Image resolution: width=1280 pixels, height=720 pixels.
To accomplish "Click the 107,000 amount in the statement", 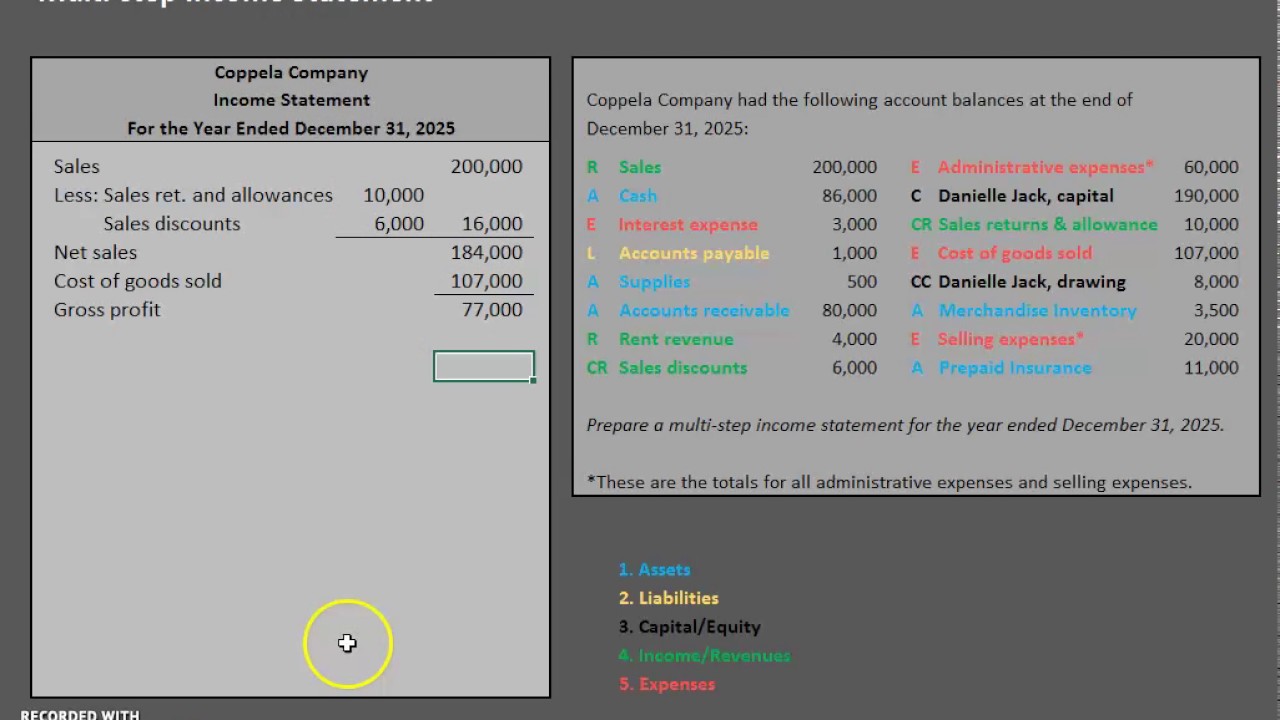I will pos(486,281).
